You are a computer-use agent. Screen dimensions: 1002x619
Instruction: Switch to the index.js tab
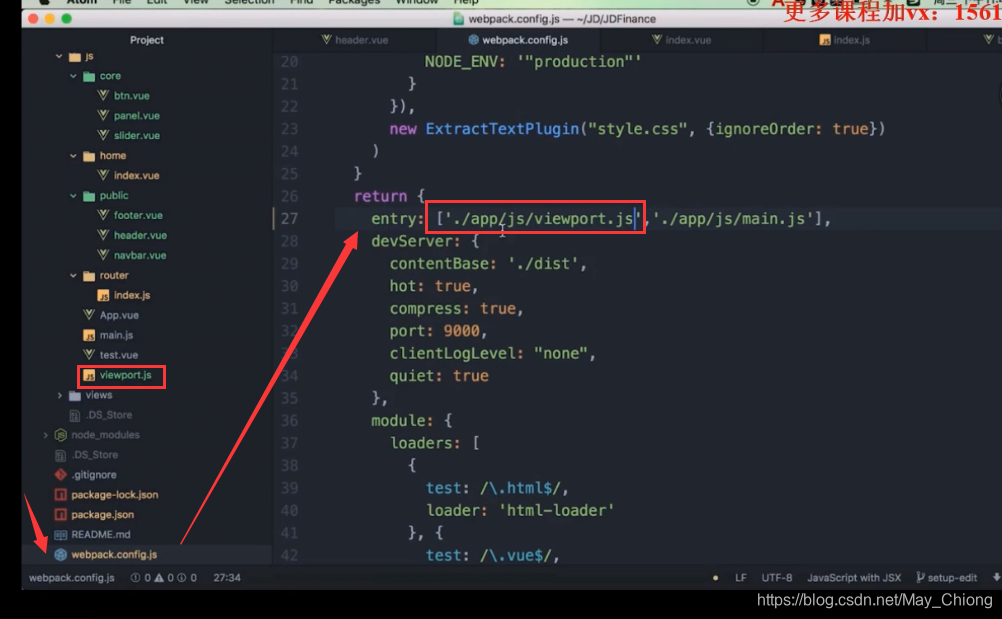(844, 40)
